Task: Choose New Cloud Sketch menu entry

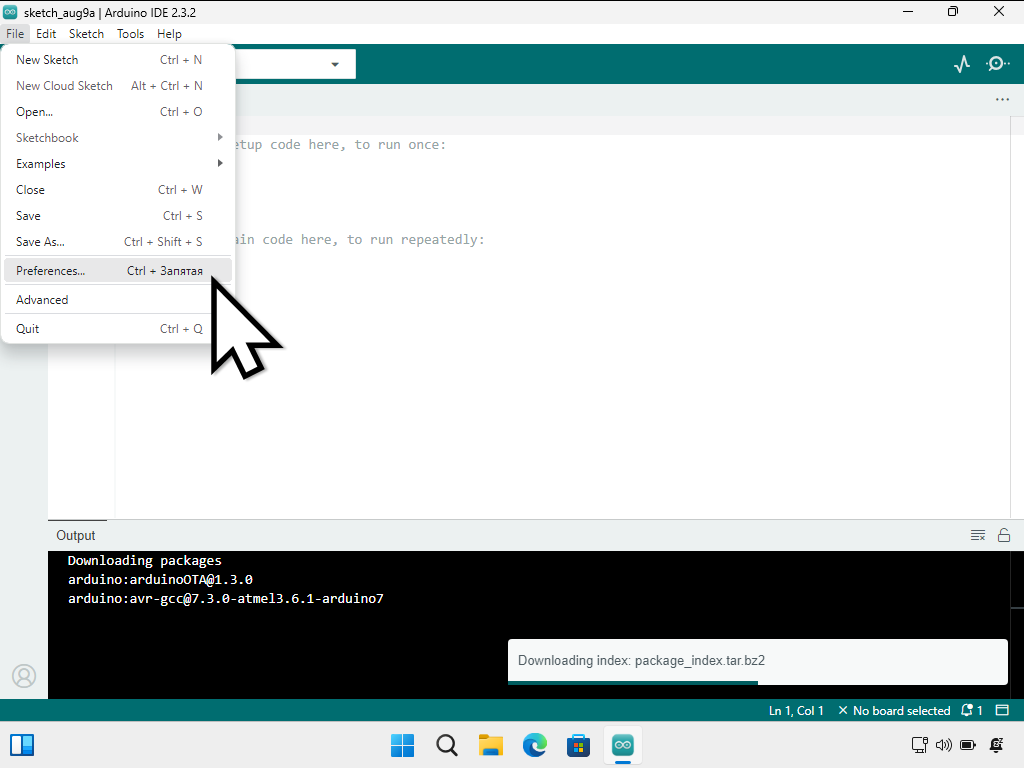Action: [118, 86]
